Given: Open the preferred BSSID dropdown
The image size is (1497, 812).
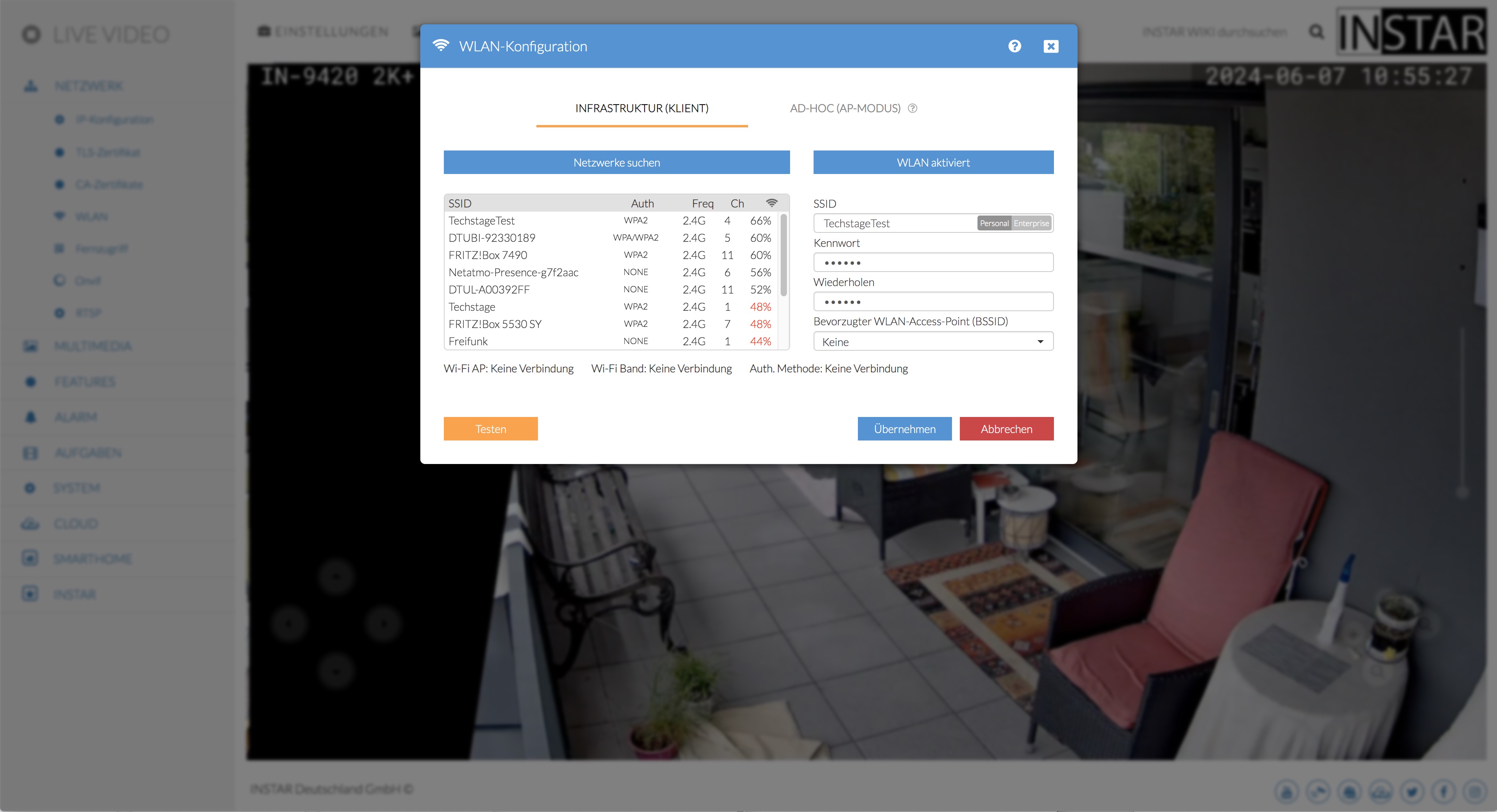Looking at the screenshot, I should 933,341.
